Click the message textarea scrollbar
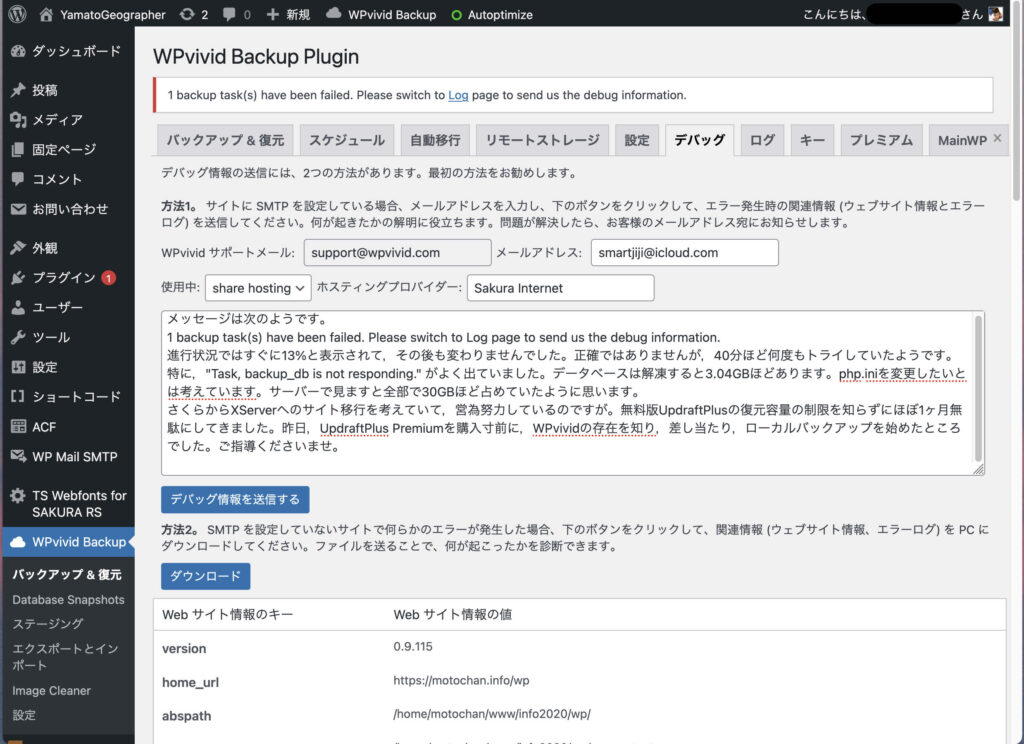This screenshot has width=1024, height=744. pos(978,389)
